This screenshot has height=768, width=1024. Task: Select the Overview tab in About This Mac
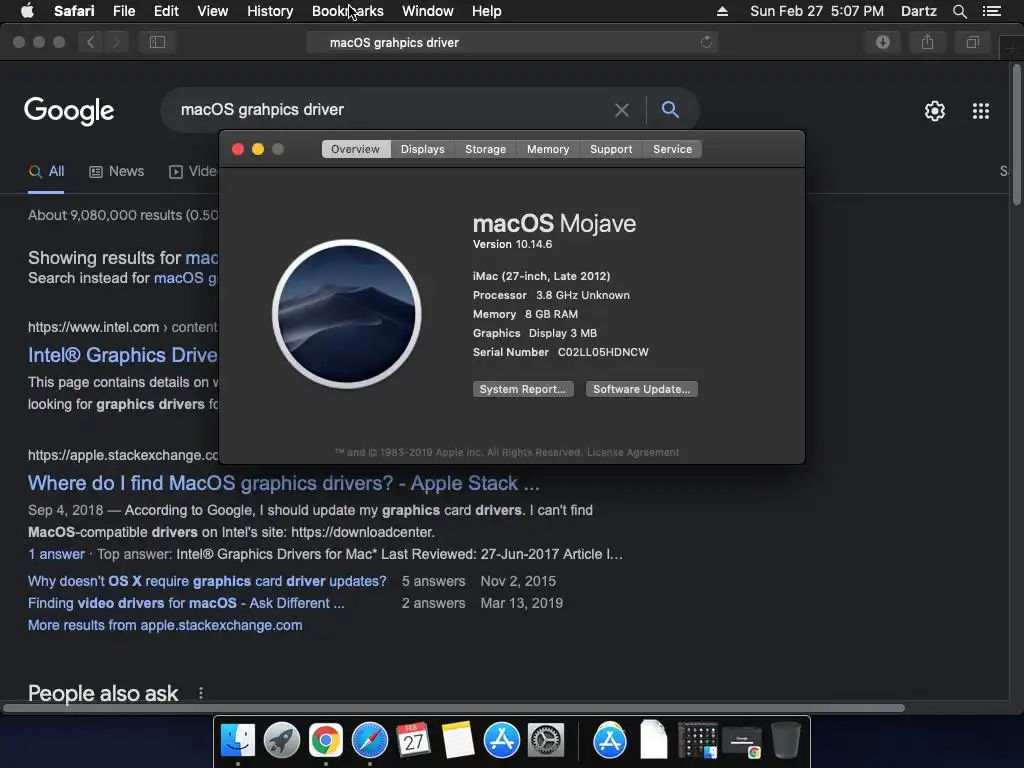pyautogui.click(x=355, y=149)
